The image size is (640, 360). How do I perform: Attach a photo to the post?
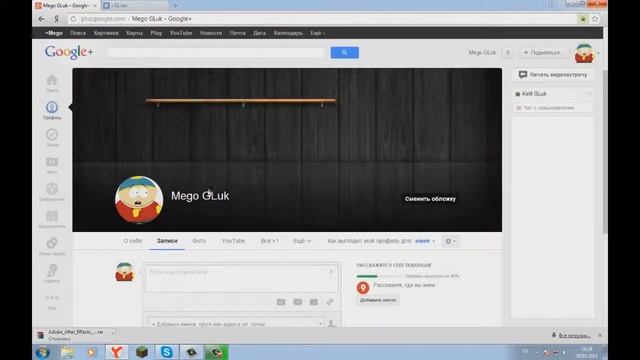[x=281, y=302]
